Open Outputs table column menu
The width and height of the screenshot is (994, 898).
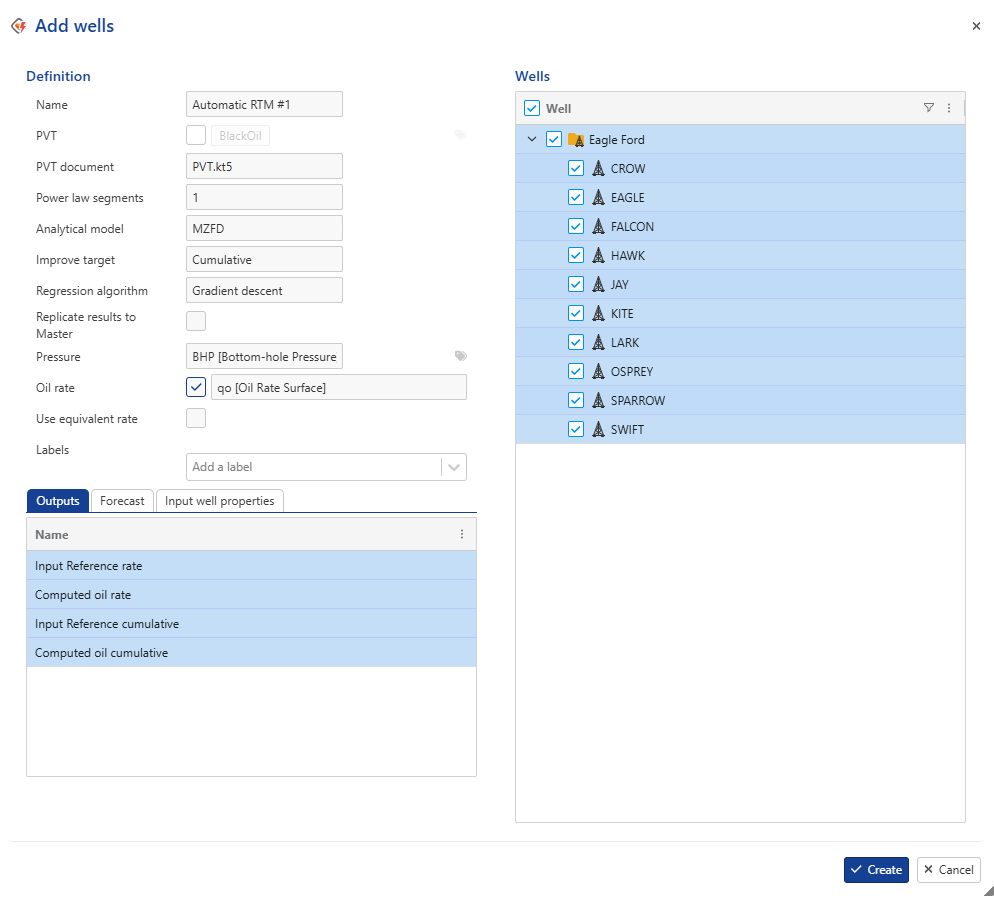(x=461, y=535)
